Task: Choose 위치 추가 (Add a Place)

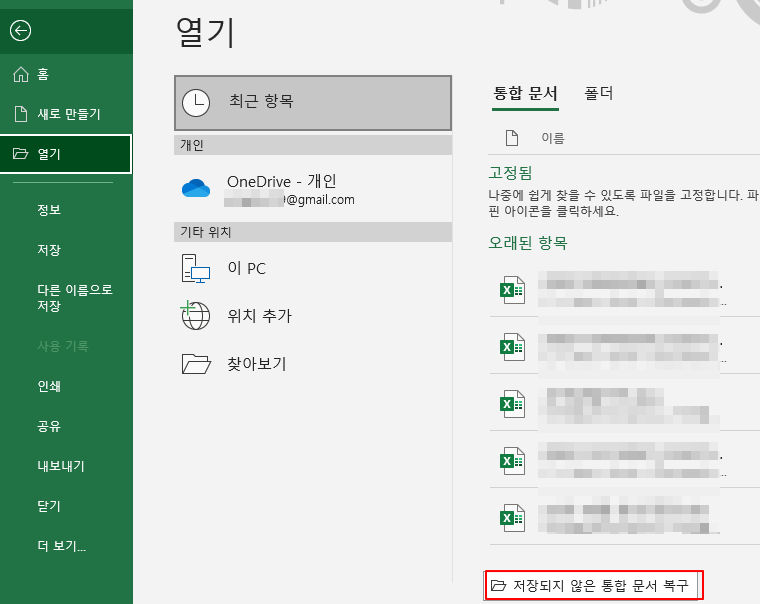Action: coord(313,316)
